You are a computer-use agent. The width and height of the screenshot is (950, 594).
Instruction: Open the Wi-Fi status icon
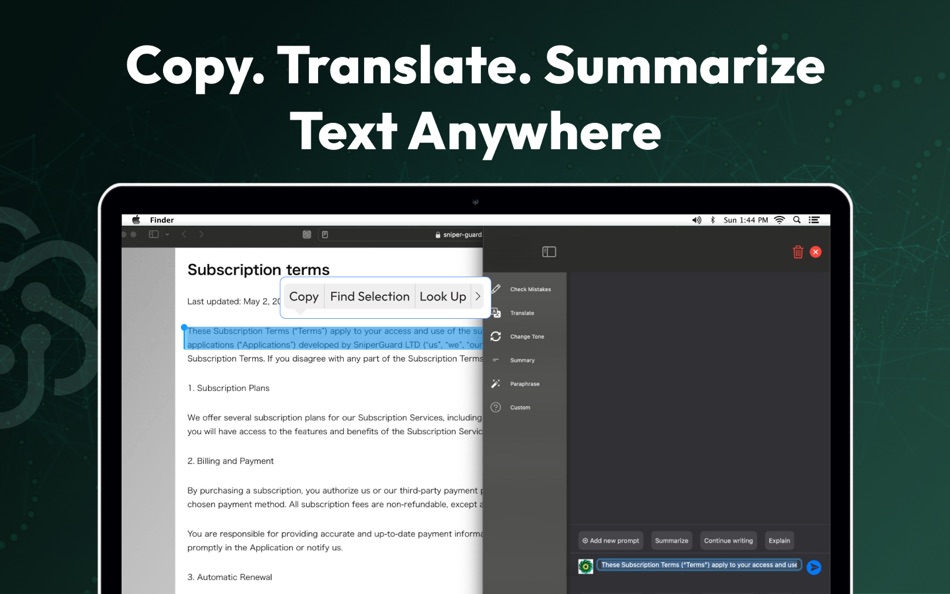[780, 220]
